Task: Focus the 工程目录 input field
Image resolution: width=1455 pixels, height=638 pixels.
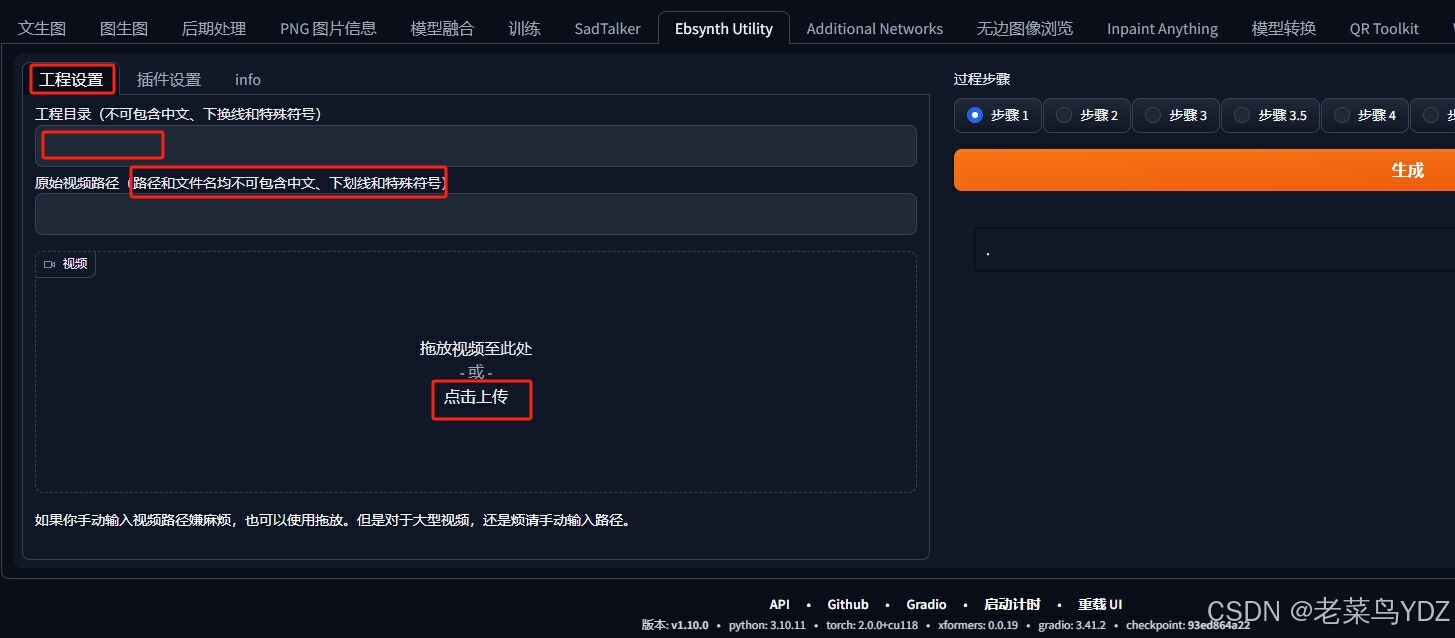Action: click(x=476, y=146)
